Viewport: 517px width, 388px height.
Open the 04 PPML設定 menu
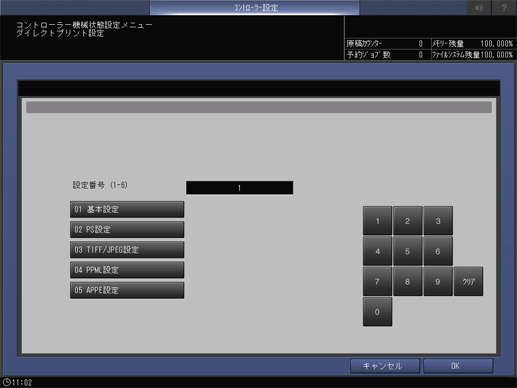pyautogui.click(x=127, y=270)
